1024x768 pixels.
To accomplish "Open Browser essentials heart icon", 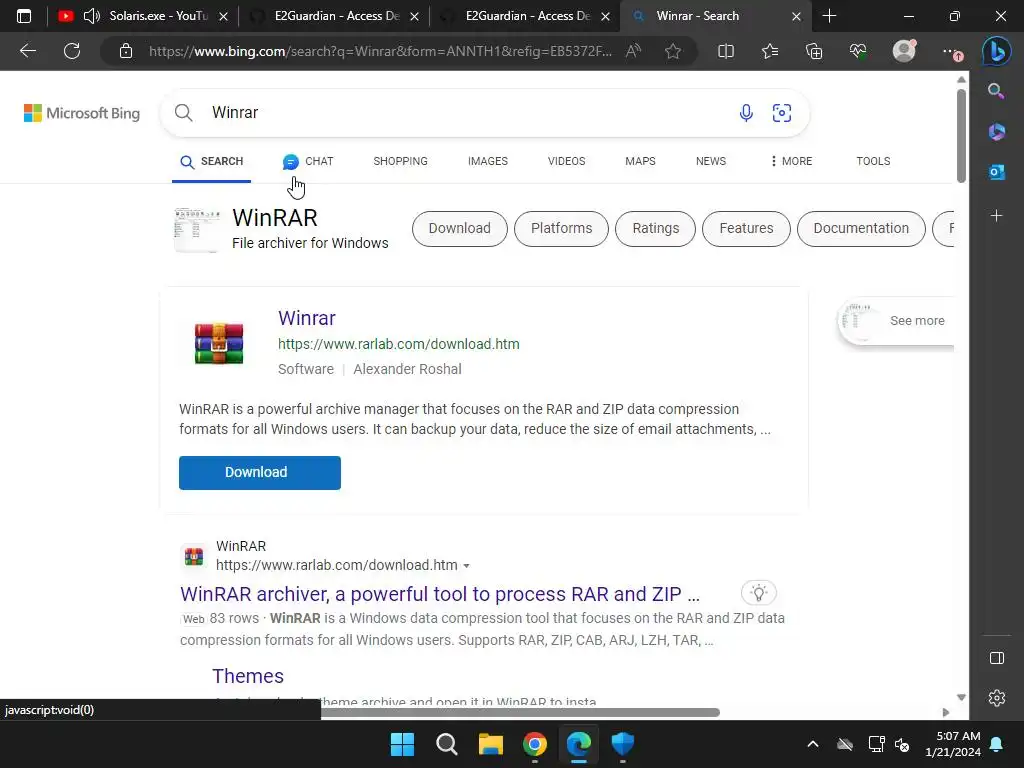I will (x=858, y=51).
